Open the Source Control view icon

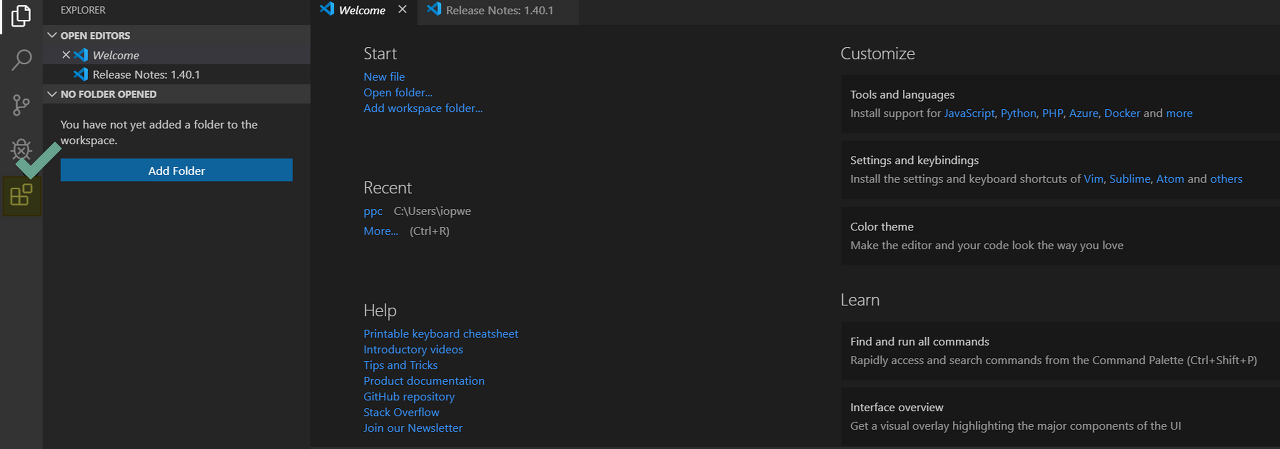tap(21, 105)
